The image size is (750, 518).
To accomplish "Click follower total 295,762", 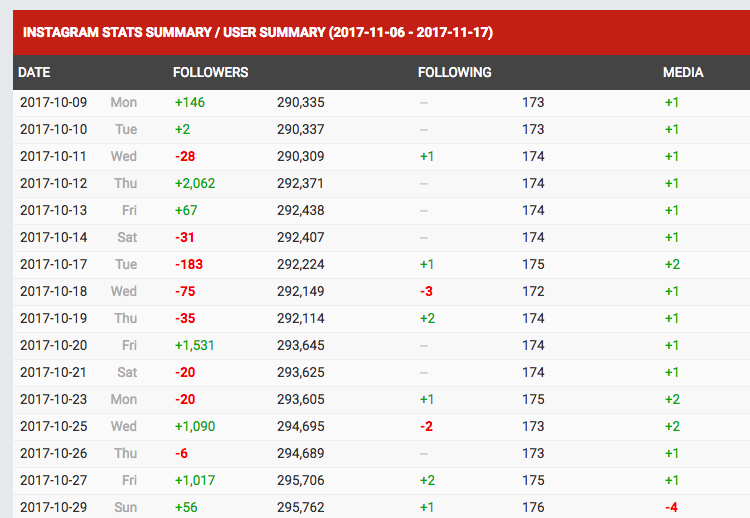I will 300,507.
